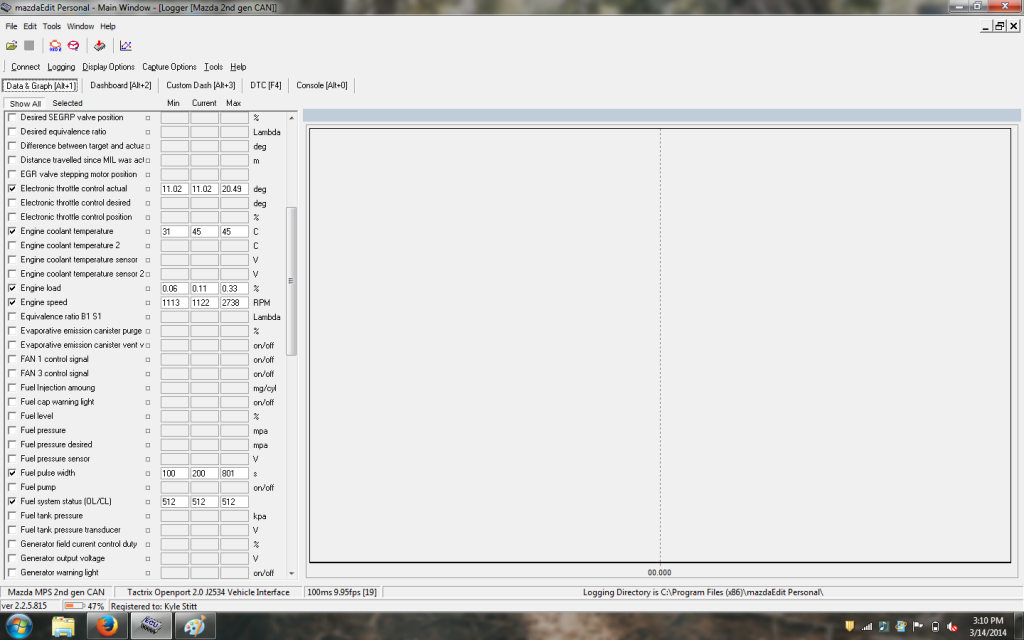Open the Windows Start menu
This screenshot has height=640, width=1024.
click(18, 626)
